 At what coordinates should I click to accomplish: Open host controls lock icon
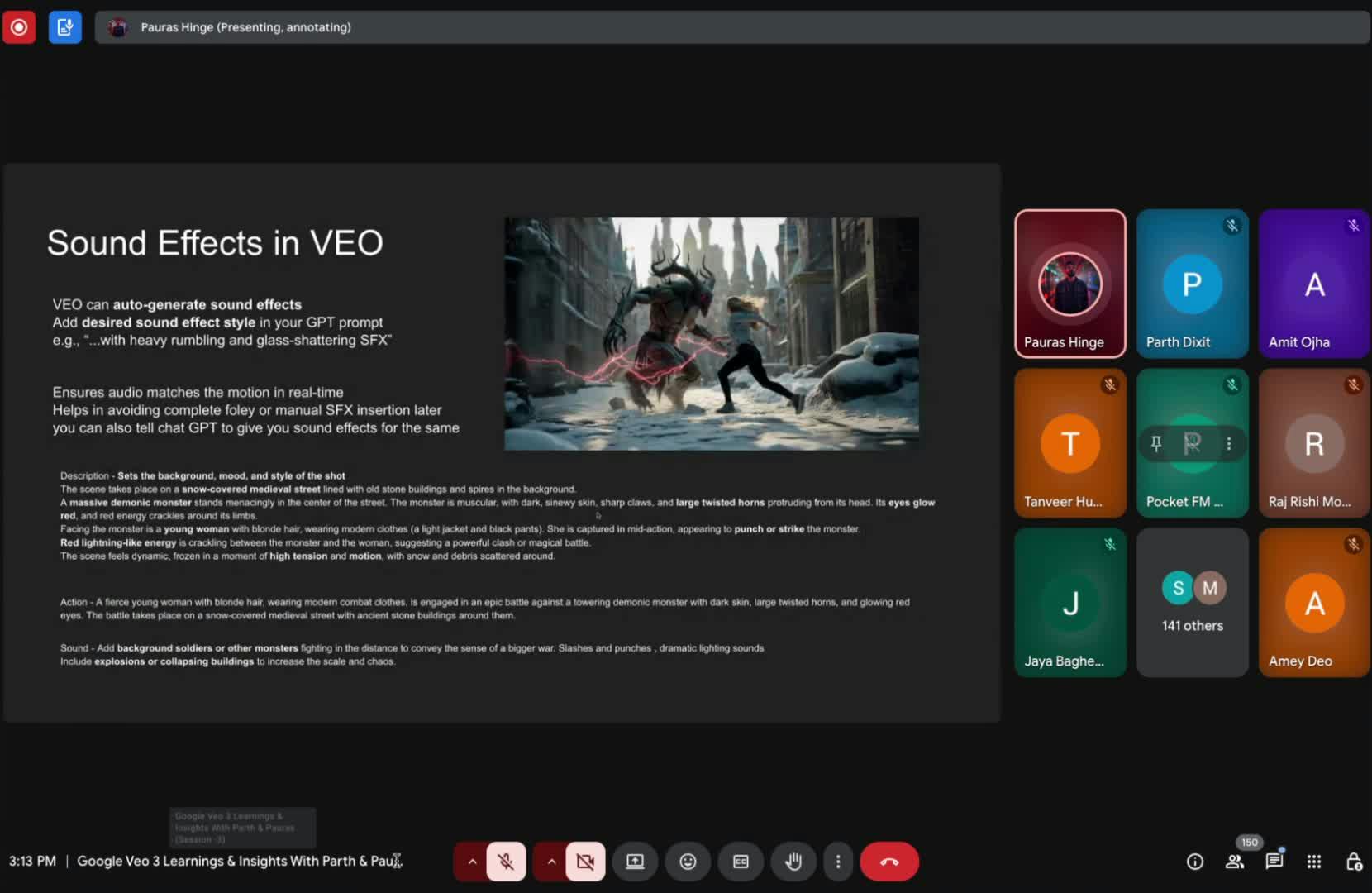click(1353, 862)
